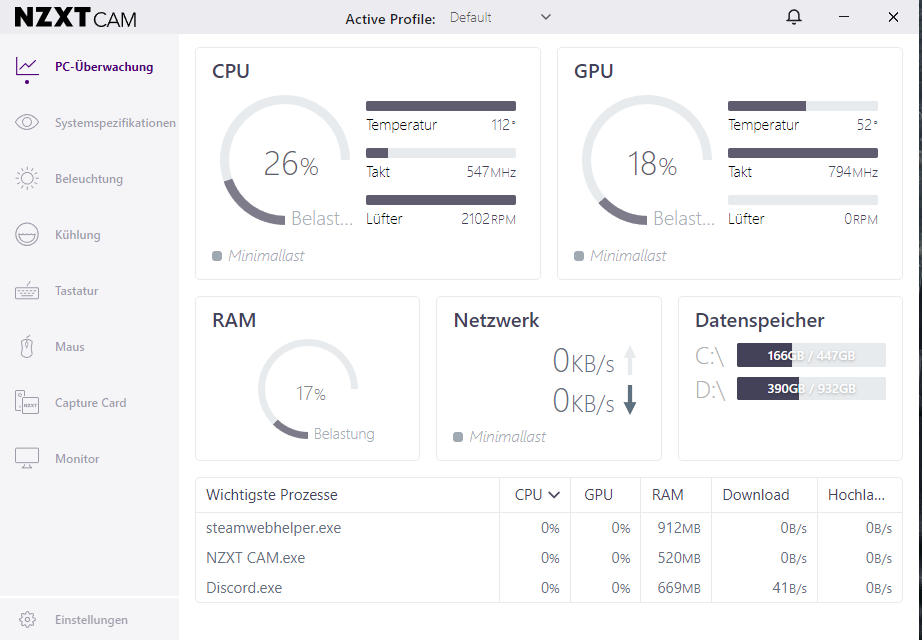Click the C:\ drive usage bar
Viewport: 922px width, 640px height.
click(x=811, y=355)
